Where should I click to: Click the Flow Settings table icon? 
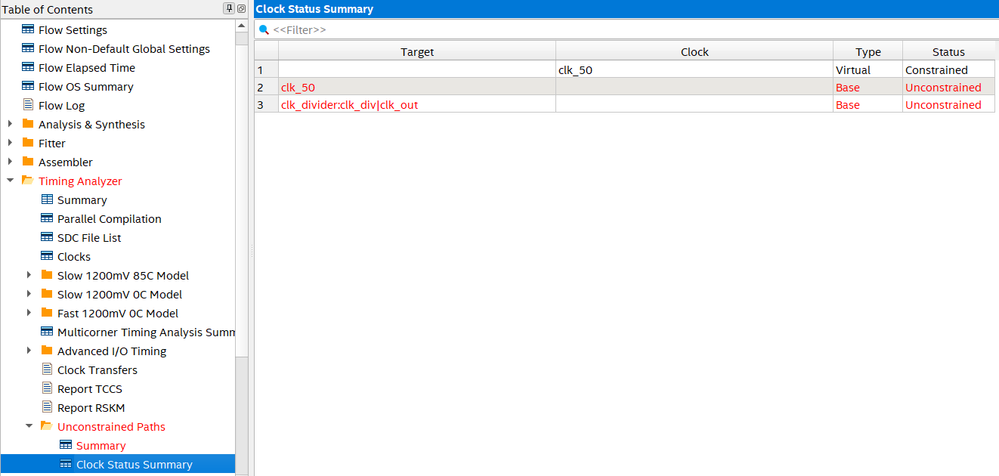click(28, 30)
